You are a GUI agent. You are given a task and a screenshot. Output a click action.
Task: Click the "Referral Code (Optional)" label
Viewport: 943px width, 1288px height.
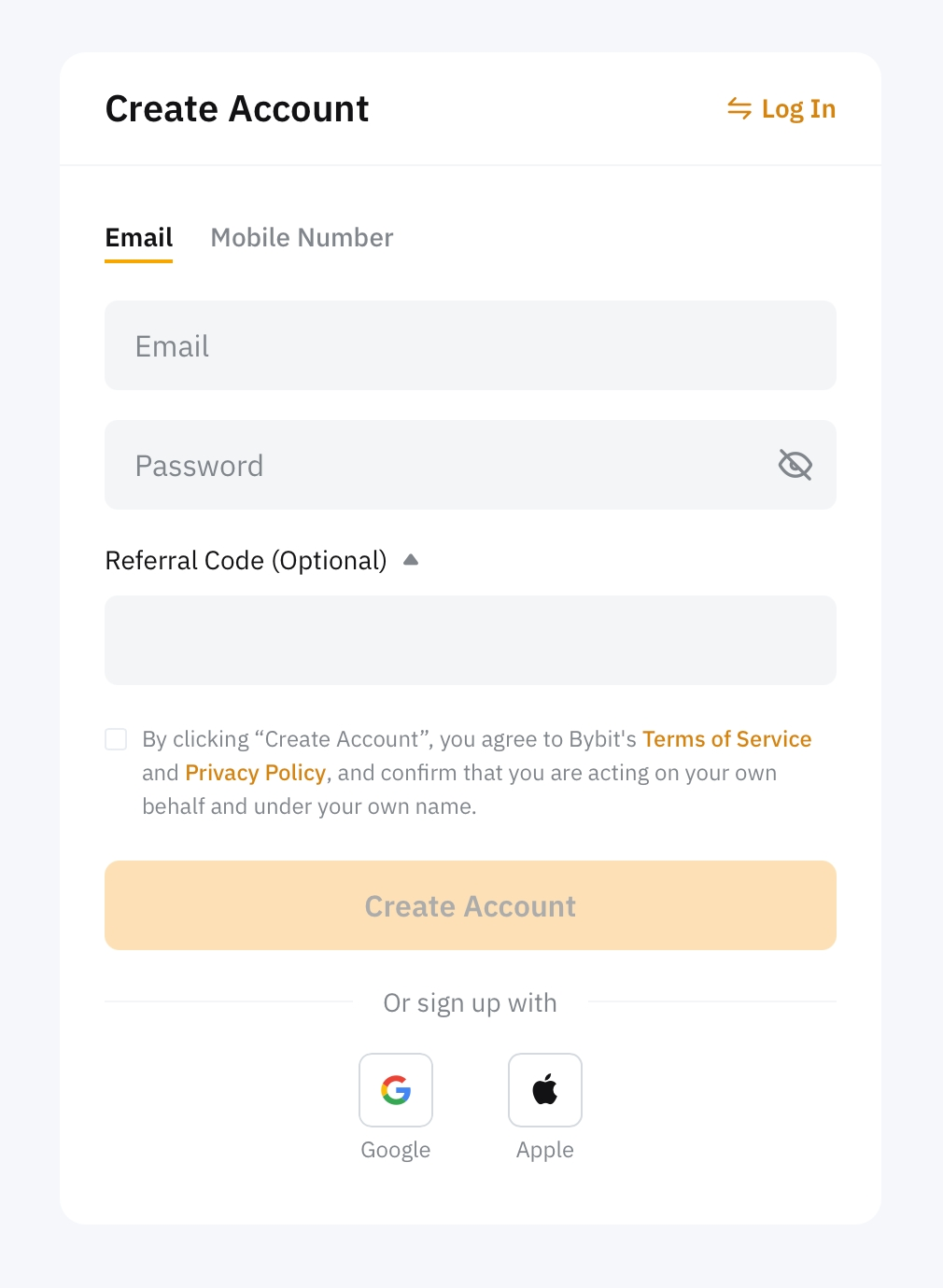pos(246,561)
